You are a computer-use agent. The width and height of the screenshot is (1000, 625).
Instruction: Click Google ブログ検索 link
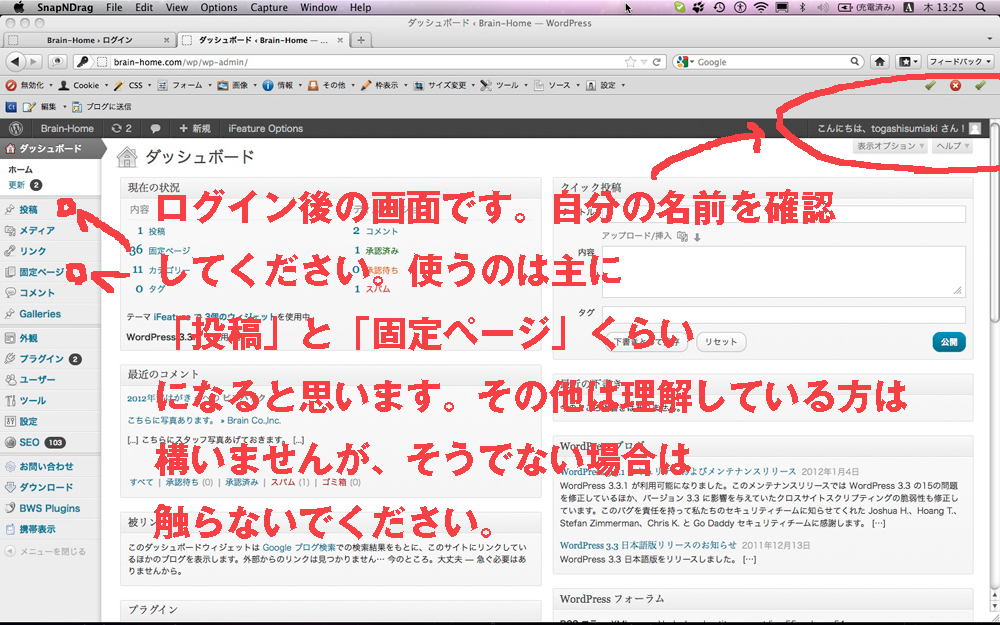(299, 547)
